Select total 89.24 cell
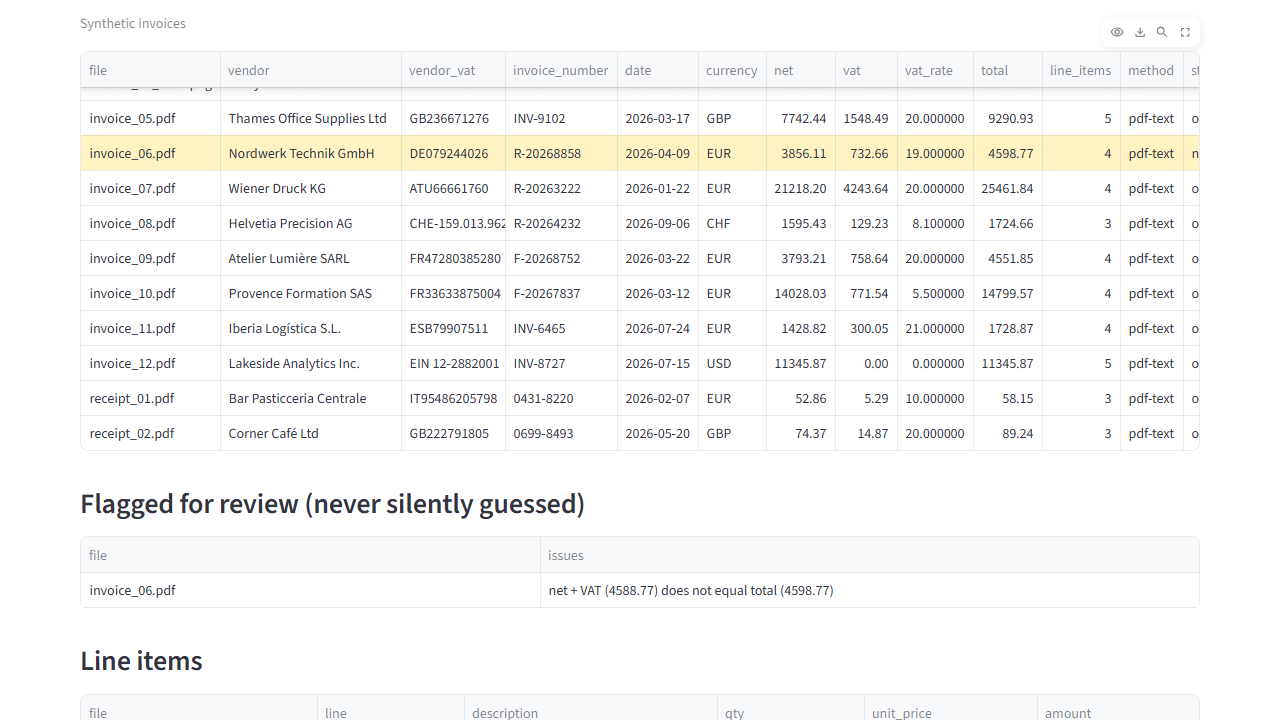 point(1008,433)
